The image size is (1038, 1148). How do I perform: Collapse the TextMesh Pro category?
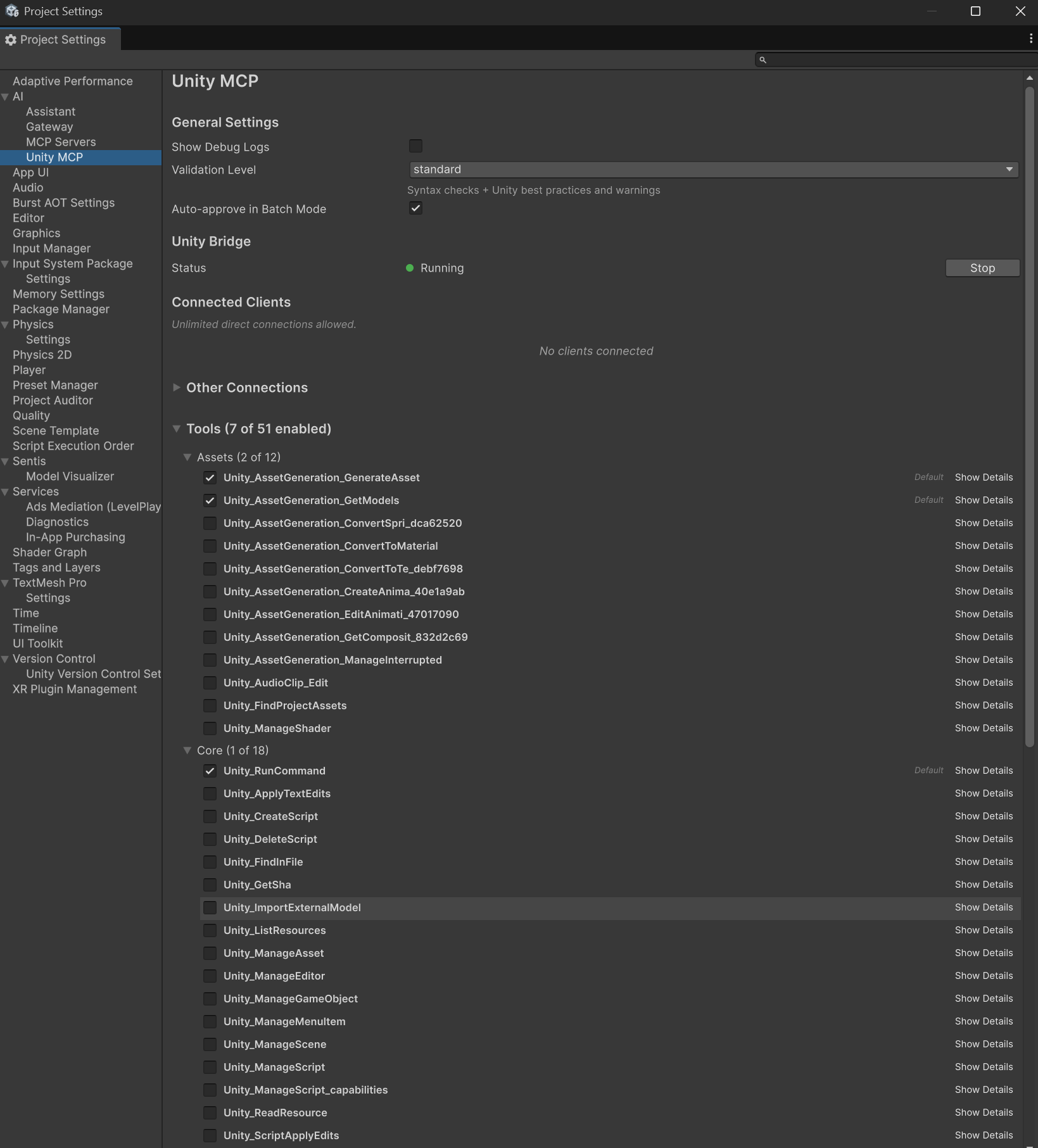5,583
